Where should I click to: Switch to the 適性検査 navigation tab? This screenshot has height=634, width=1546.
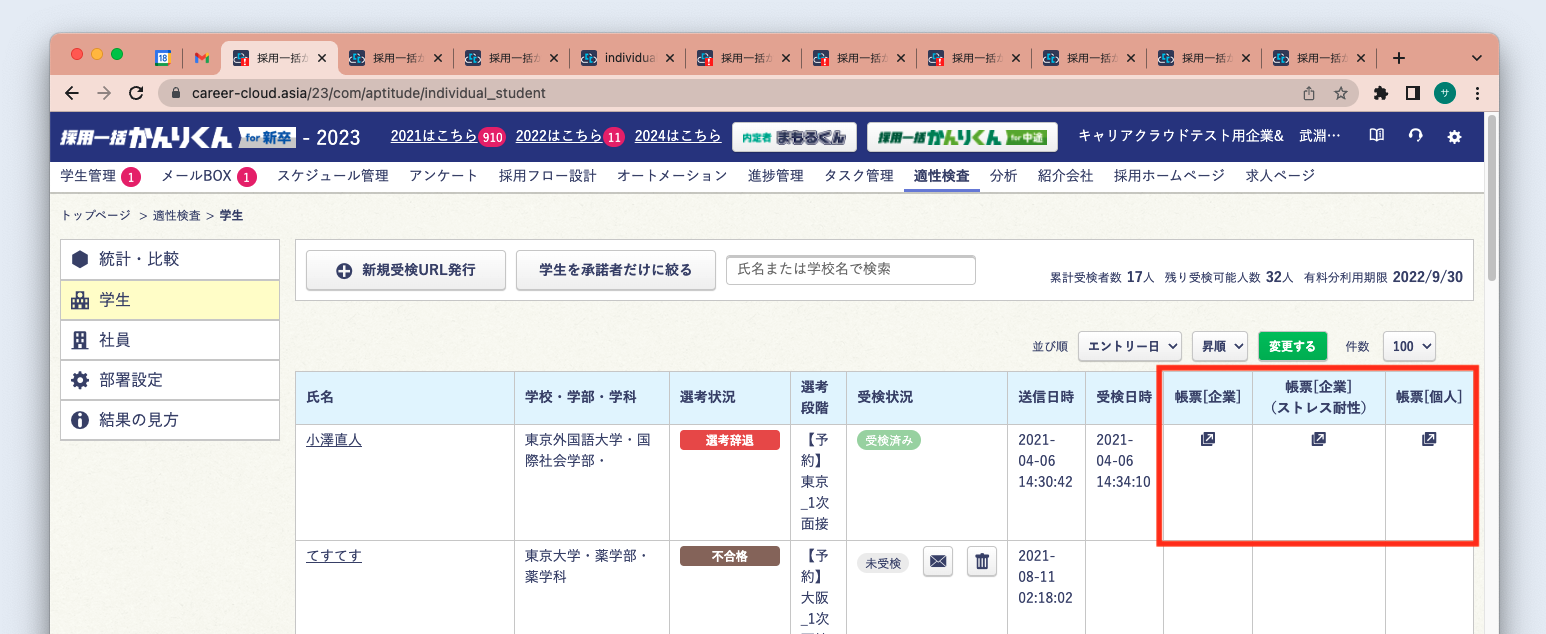click(x=940, y=174)
